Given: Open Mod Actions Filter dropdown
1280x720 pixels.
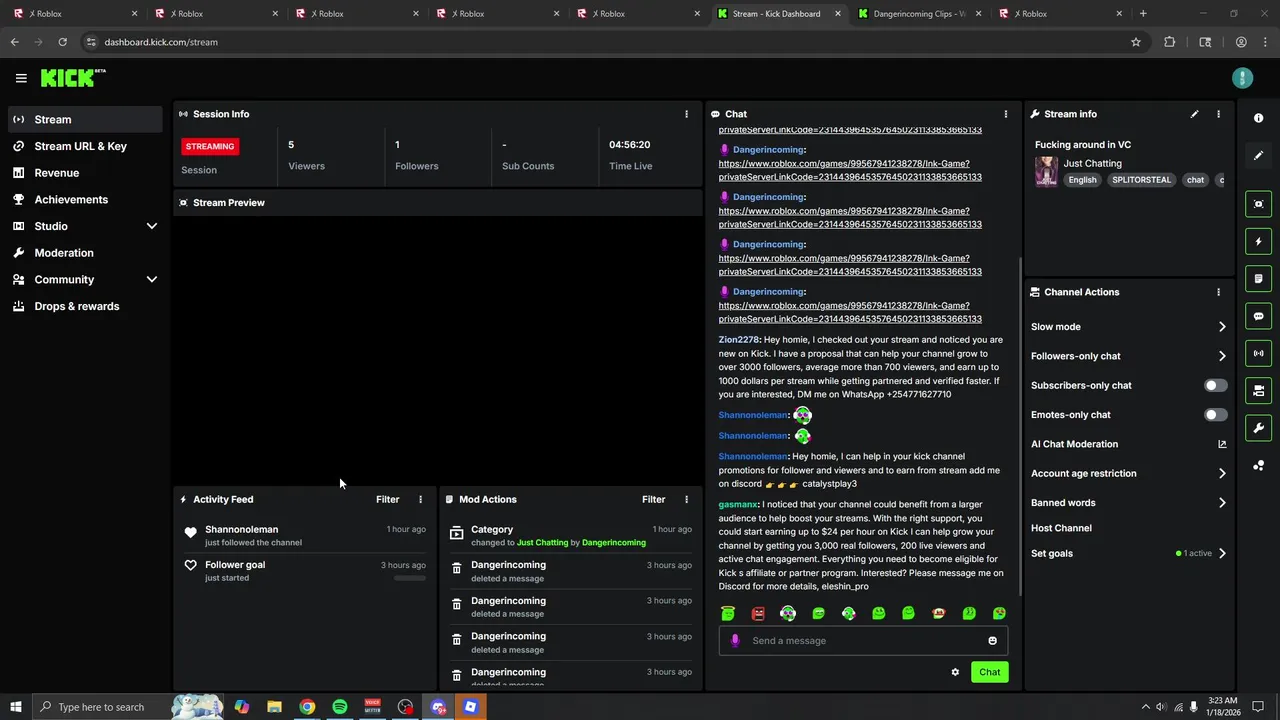Looking at the screenshot, I should coord(653,499).
